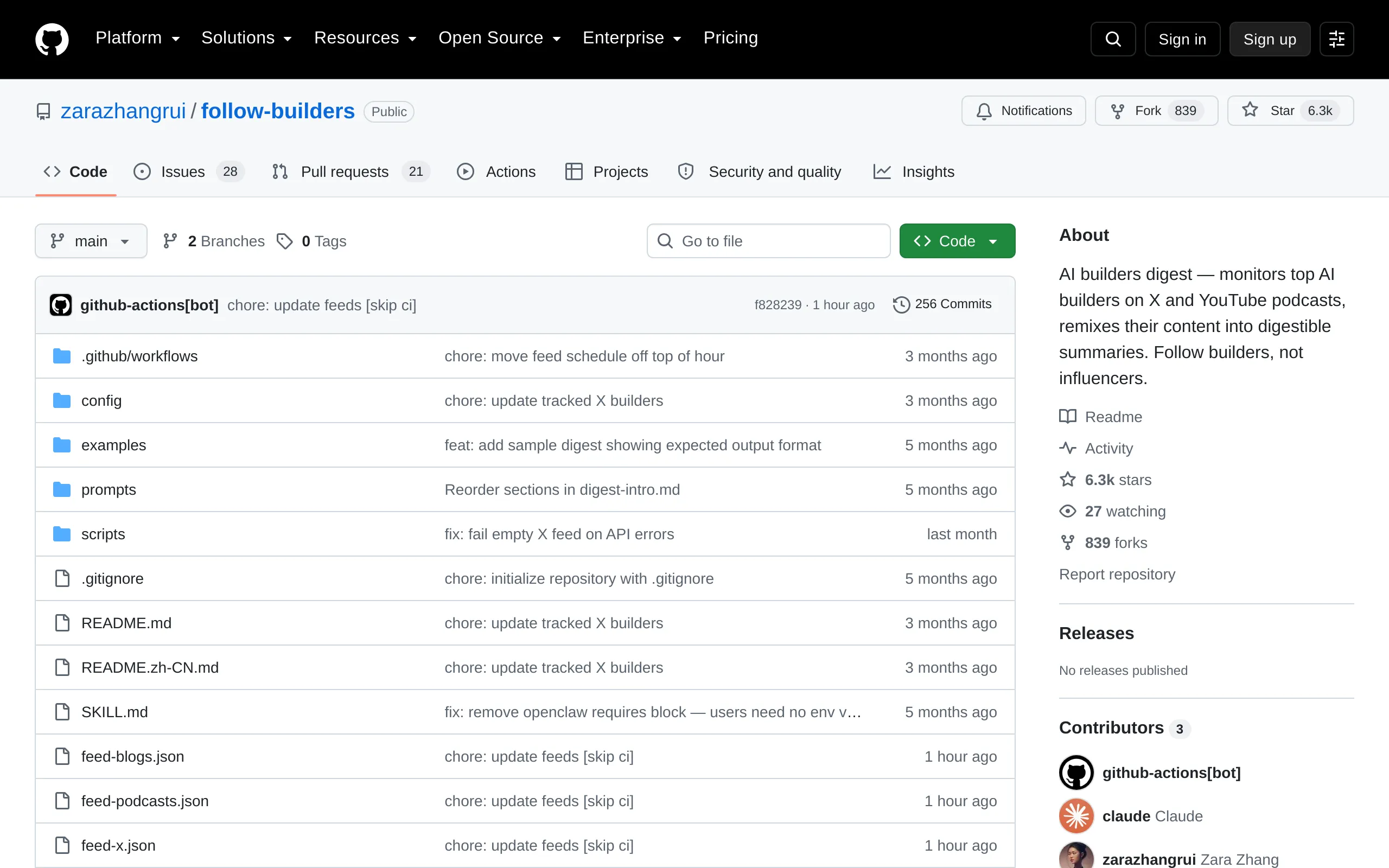The height and width of the screenshot is (868, 1389).
Task: Switch to the Actions tab
Action: tap(496, 171)
